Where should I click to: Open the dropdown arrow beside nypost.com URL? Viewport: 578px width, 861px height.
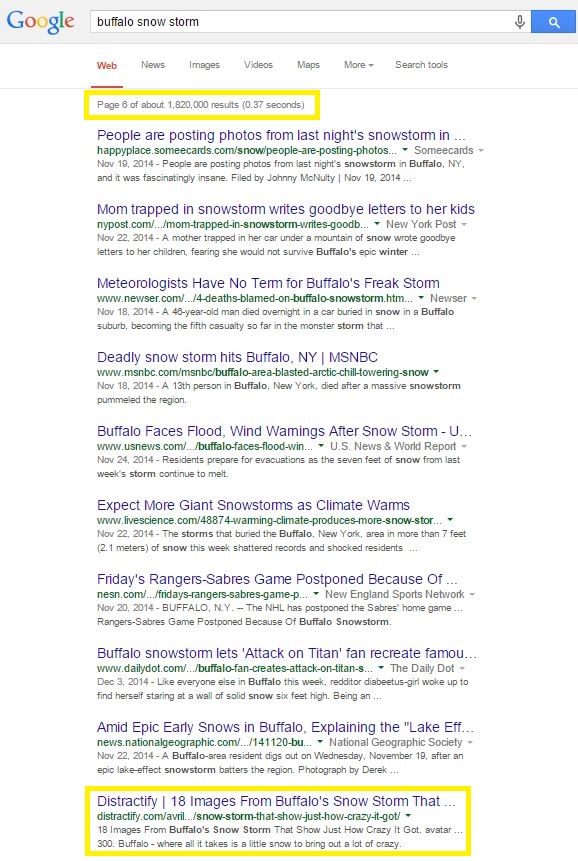377,224
